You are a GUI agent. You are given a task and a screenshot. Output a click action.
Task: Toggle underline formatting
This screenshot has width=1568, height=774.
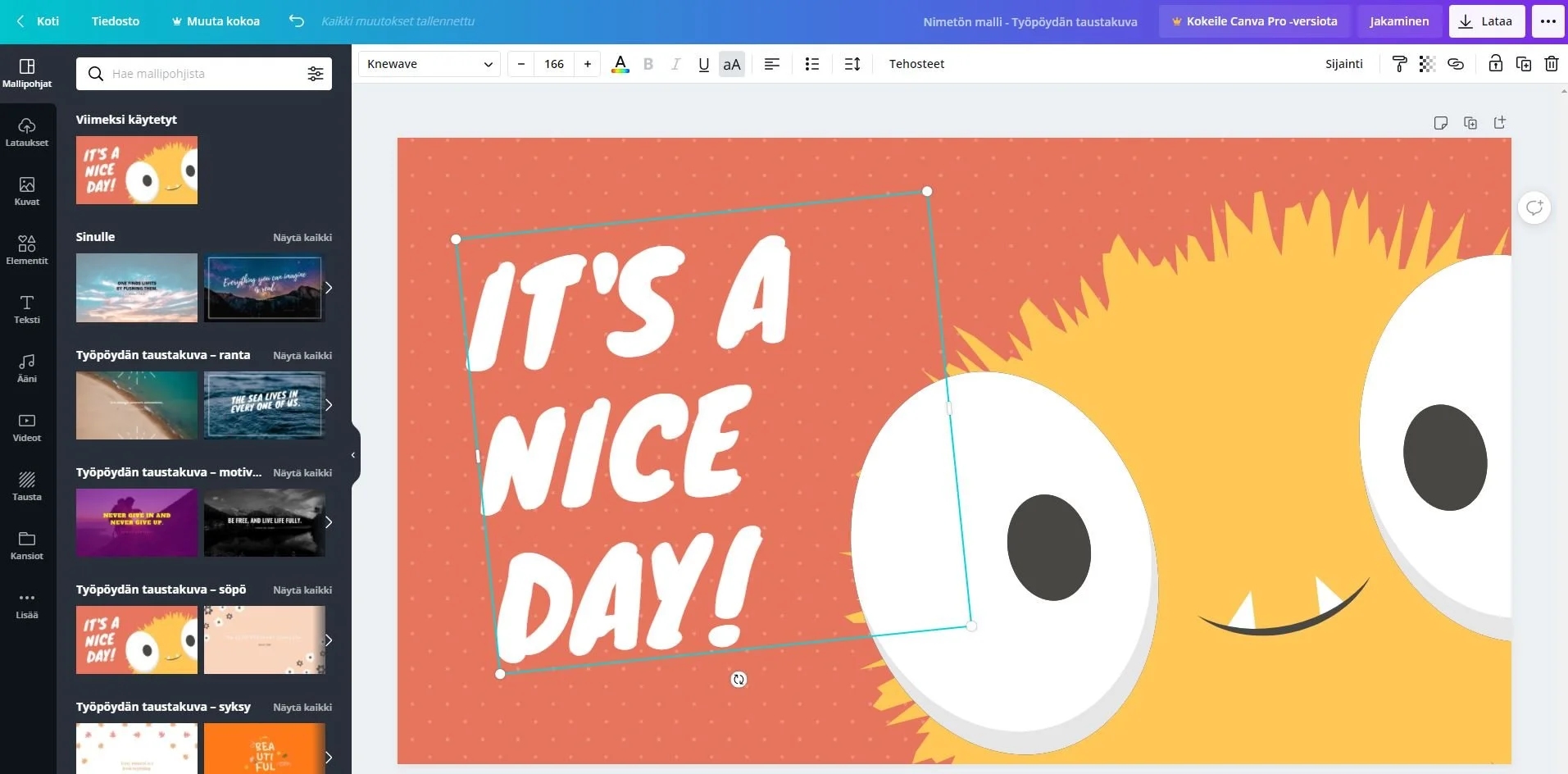(x=703, y=64)
